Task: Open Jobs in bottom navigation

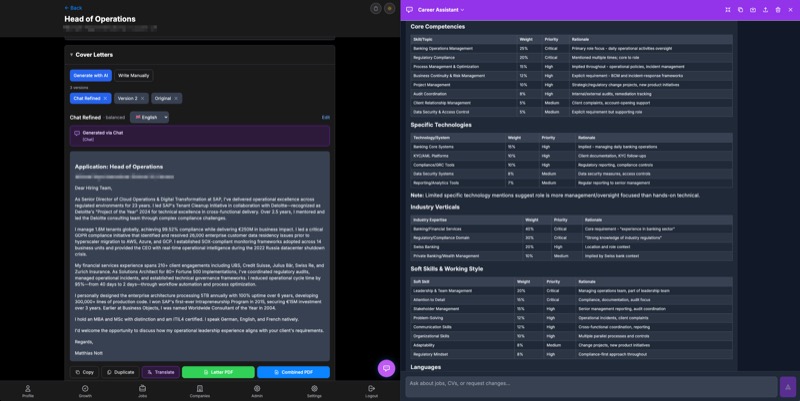Action: click(142, 391)
